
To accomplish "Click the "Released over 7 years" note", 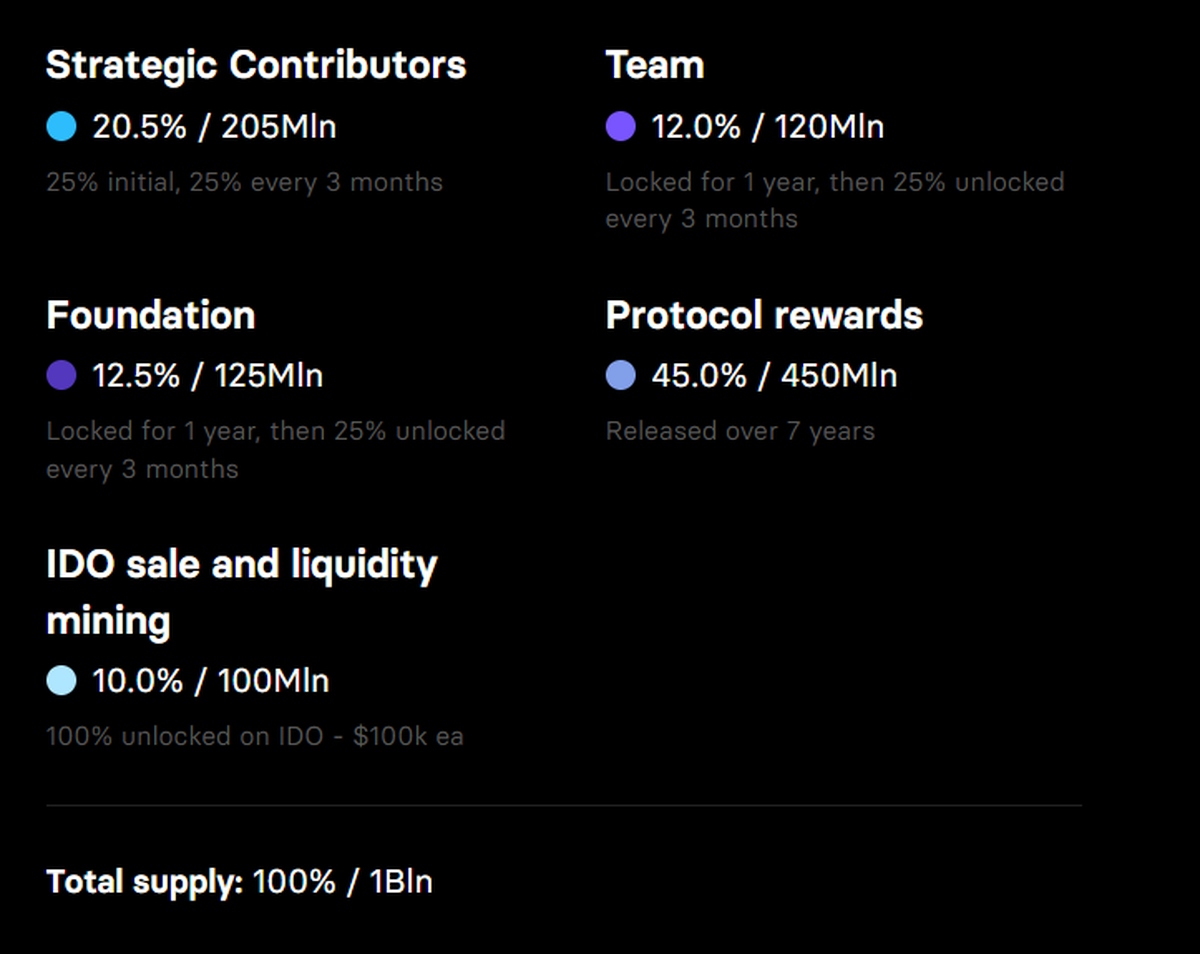I will tap(740, 431).
